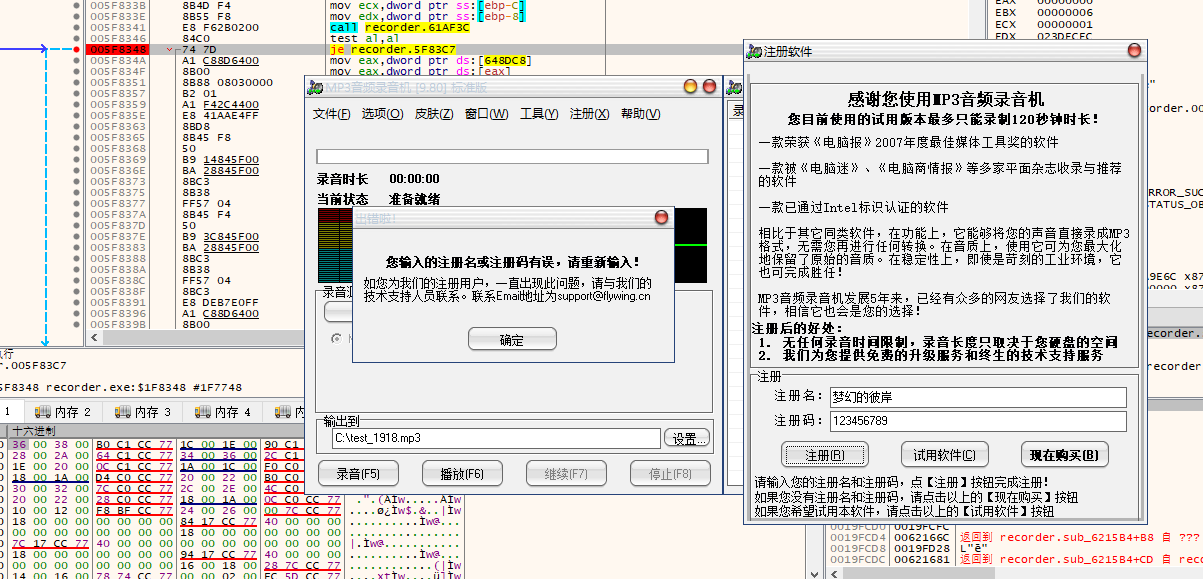Open the 注册(X) register menu

pos(590,114)
